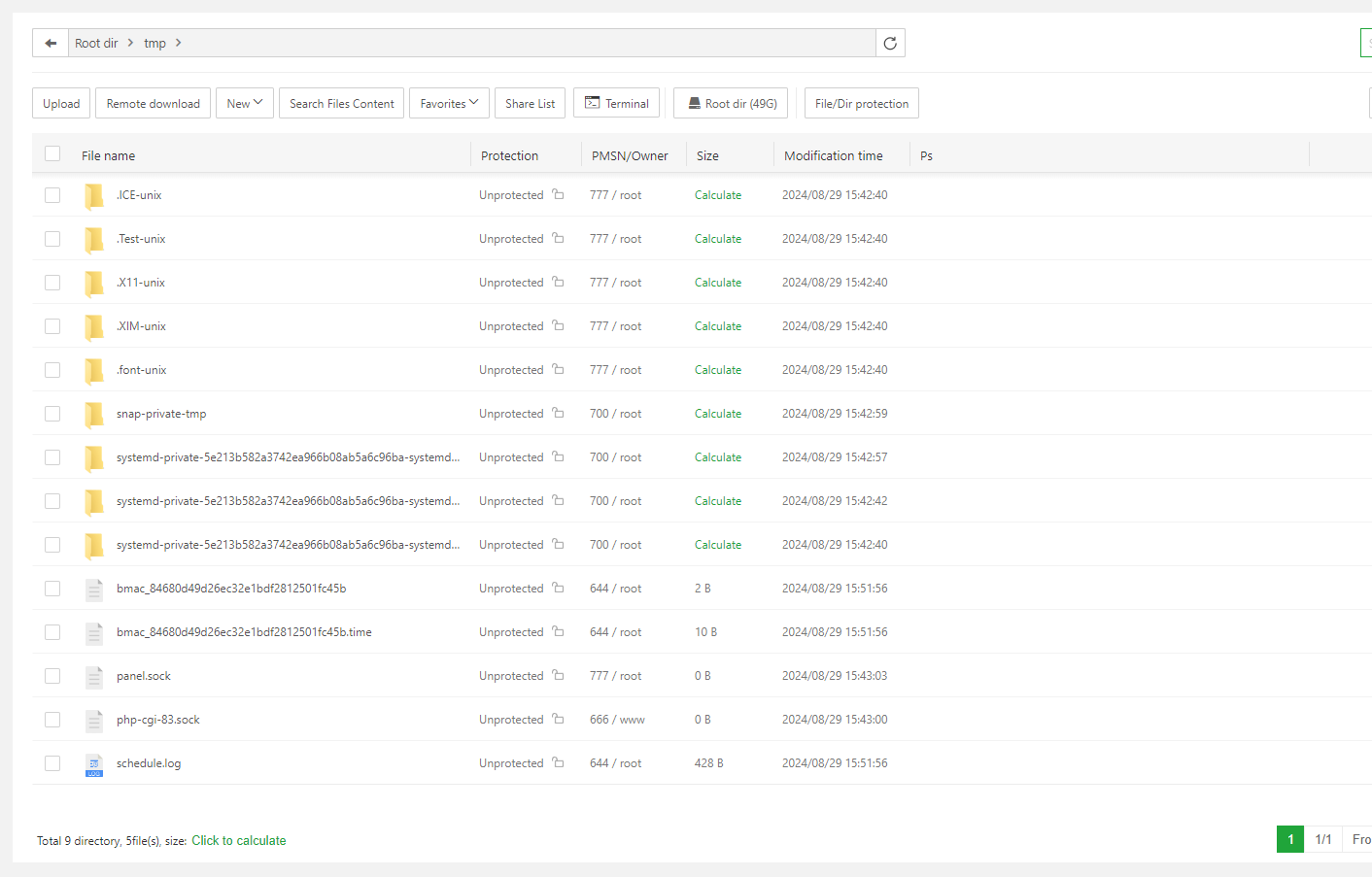Image resolution: width=1372 pixels, height=877 pixels.
Task: Click 'Click to calculate' total size link
Action: click(238, 841)
